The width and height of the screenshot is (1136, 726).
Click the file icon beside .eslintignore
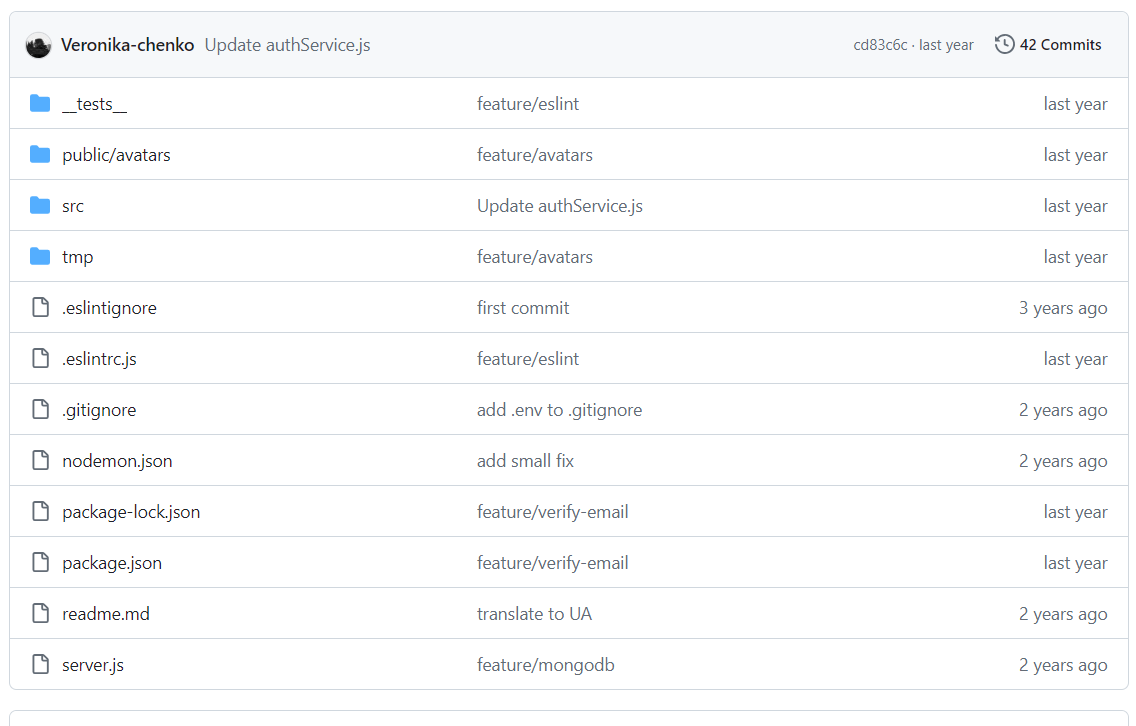pos(40,307)
